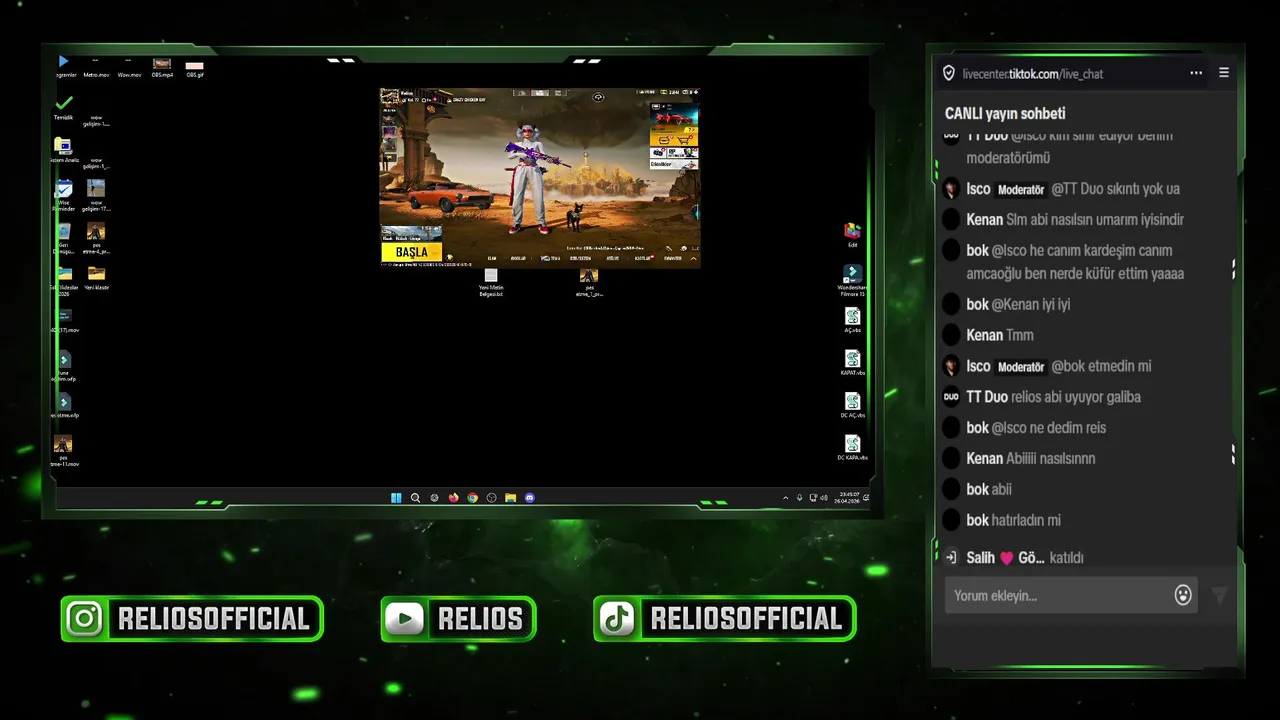1280x720 pixels.
Task: Run the DC AÇ.vbs script icon
Action: point(852,405)
